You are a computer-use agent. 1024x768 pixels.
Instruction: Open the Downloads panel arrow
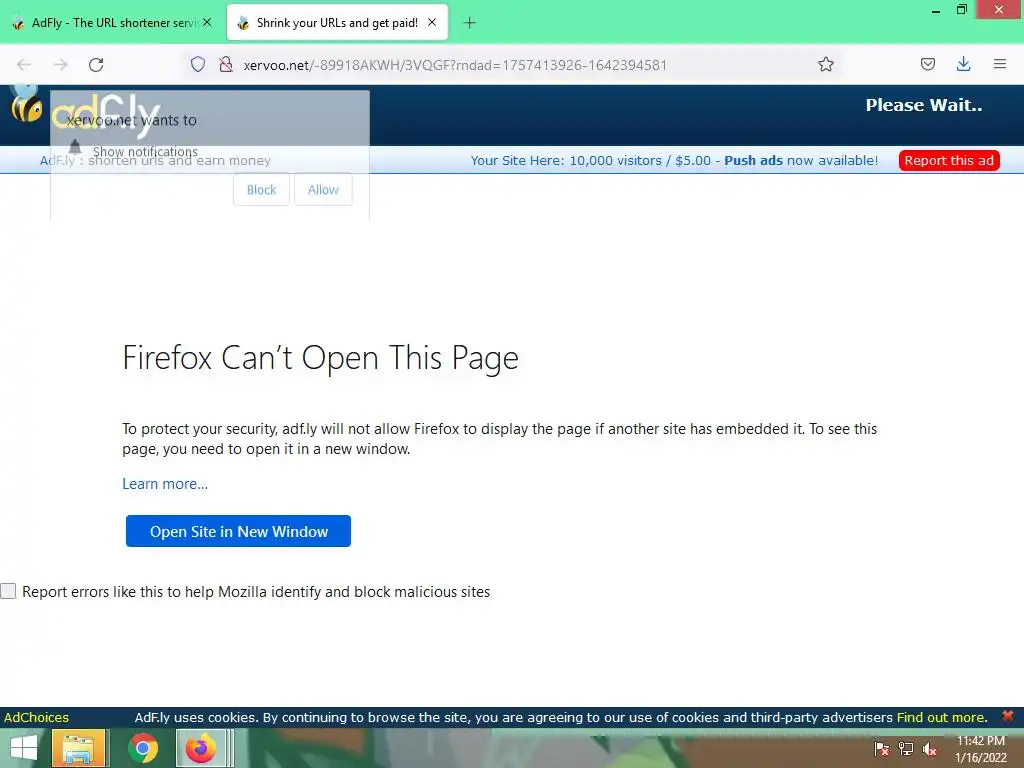click(963, 64)
